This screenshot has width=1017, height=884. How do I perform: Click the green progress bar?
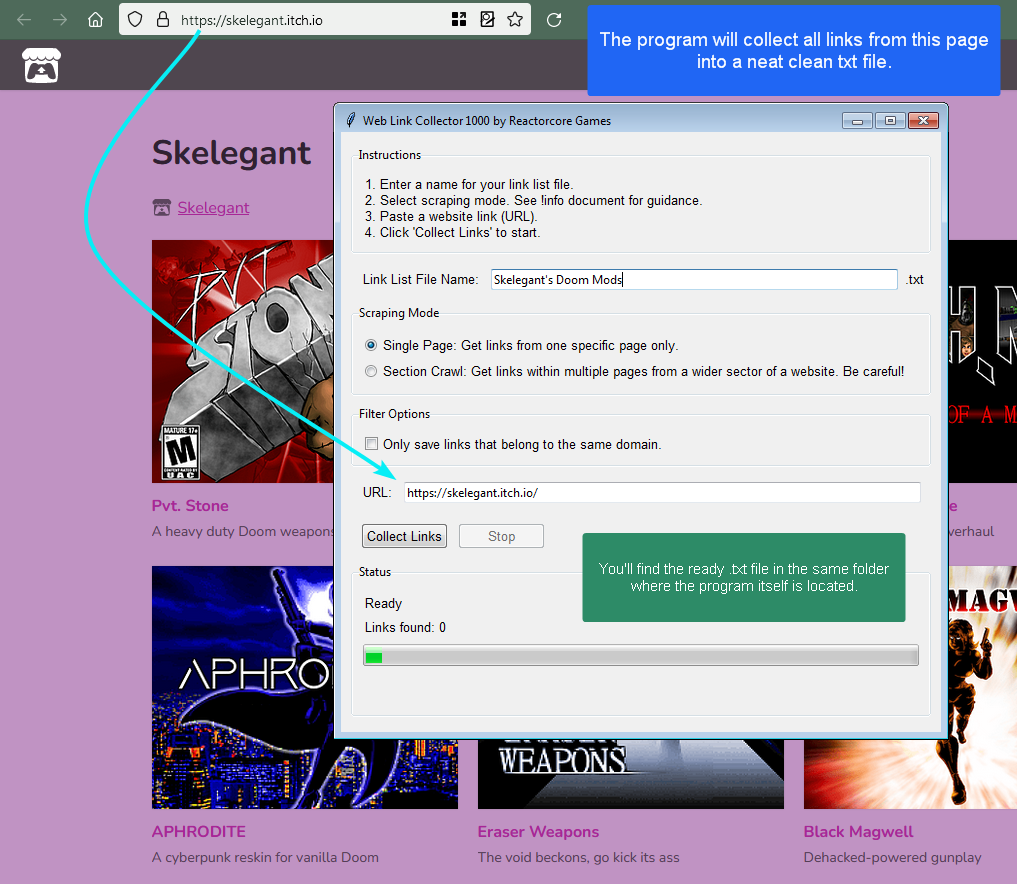[641, 656]
